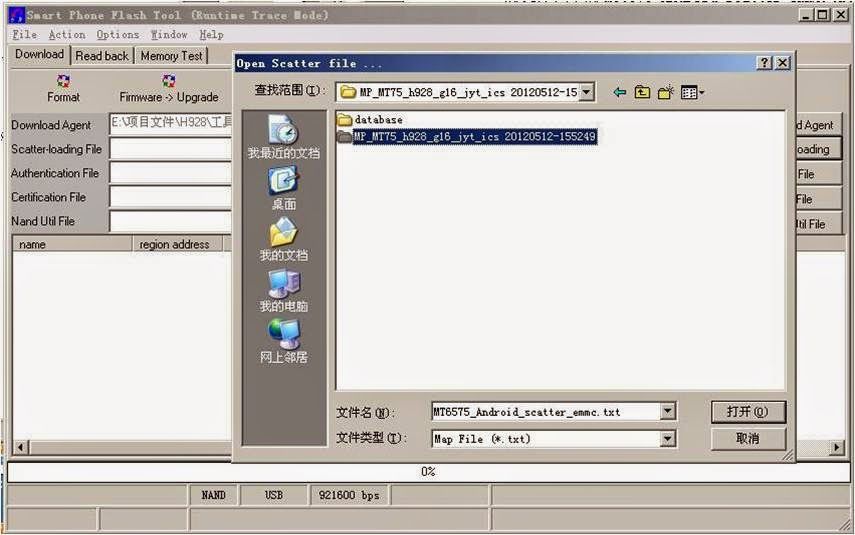The height and width of the screenshot is (535, 855).
Task: Click the partially hidden Download Agent button
Action: click(x=818, y=125)
